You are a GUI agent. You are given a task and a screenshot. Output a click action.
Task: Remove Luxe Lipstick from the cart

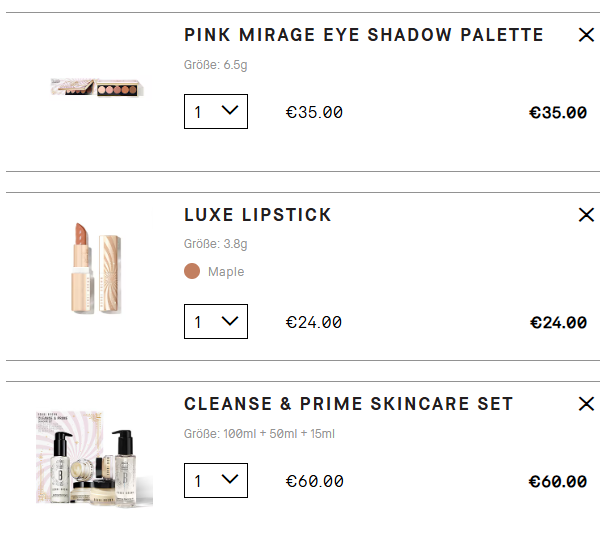(x=586, y=215)
